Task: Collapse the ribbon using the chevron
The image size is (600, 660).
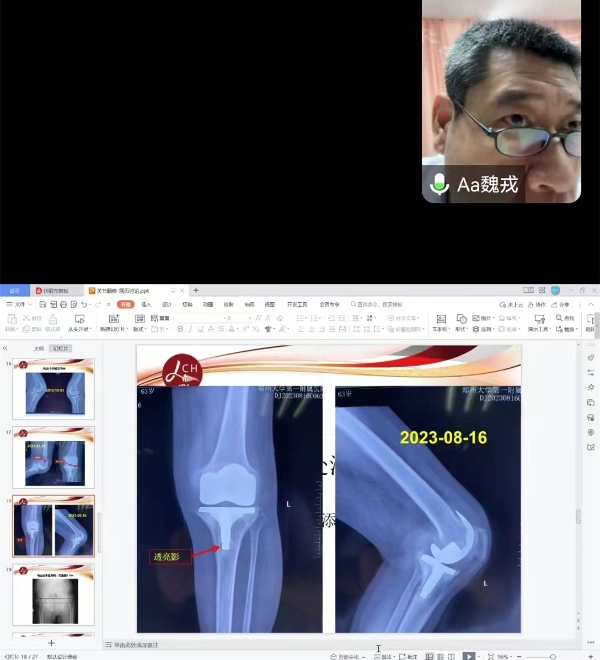Action: [x=593, y=304]
